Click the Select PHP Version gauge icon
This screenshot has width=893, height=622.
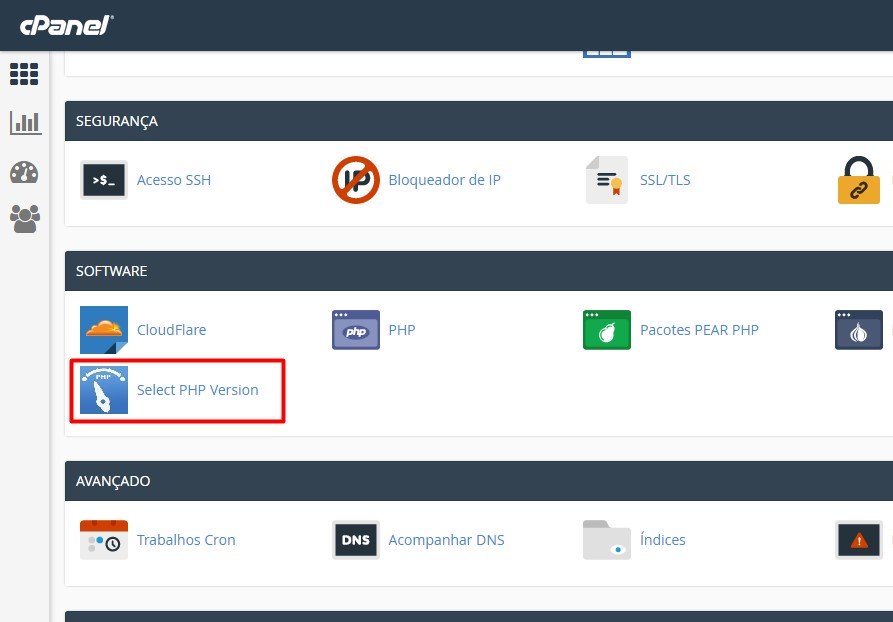tap(104, 390)
